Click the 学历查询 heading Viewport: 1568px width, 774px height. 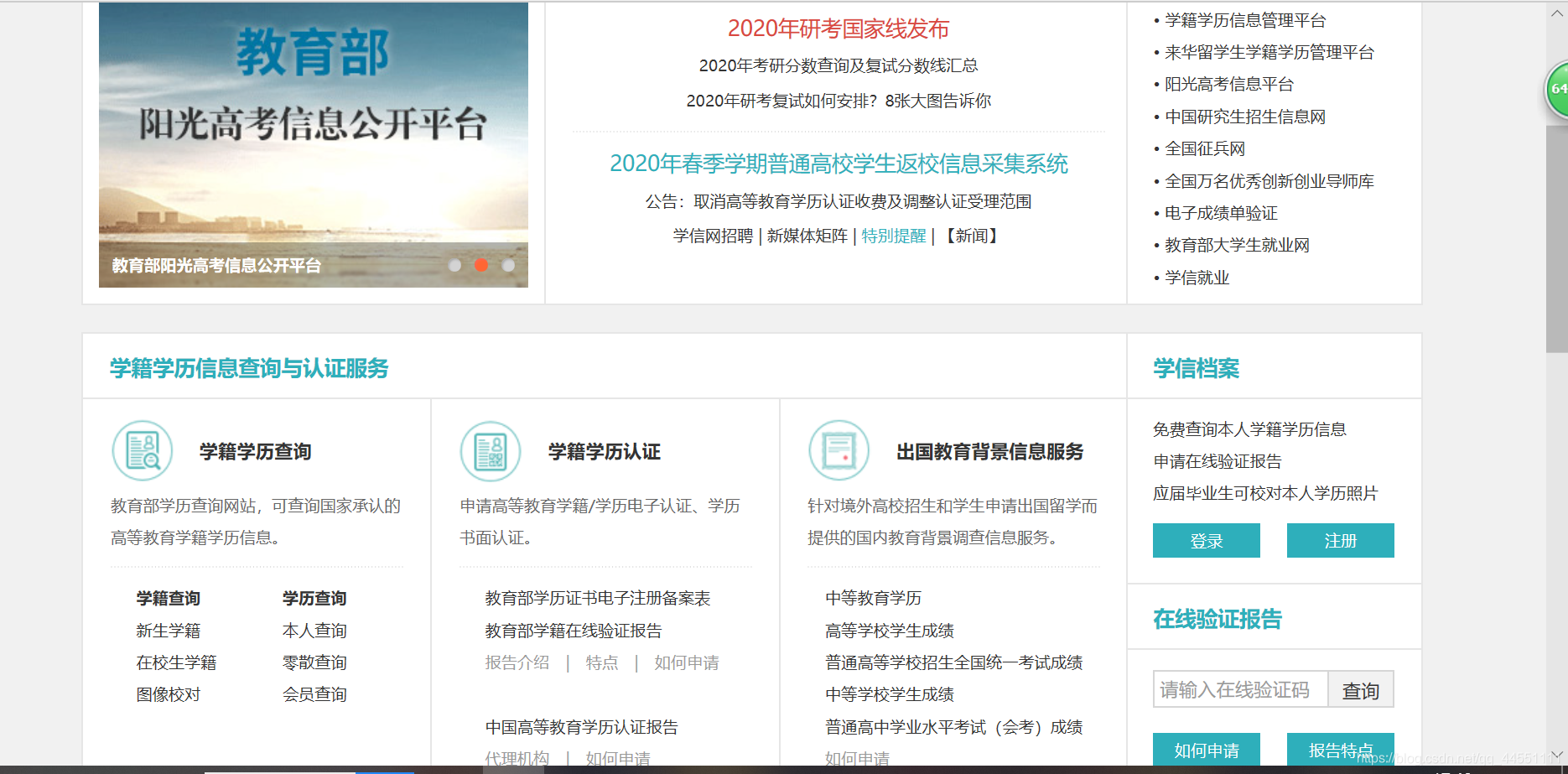(314, 598)
